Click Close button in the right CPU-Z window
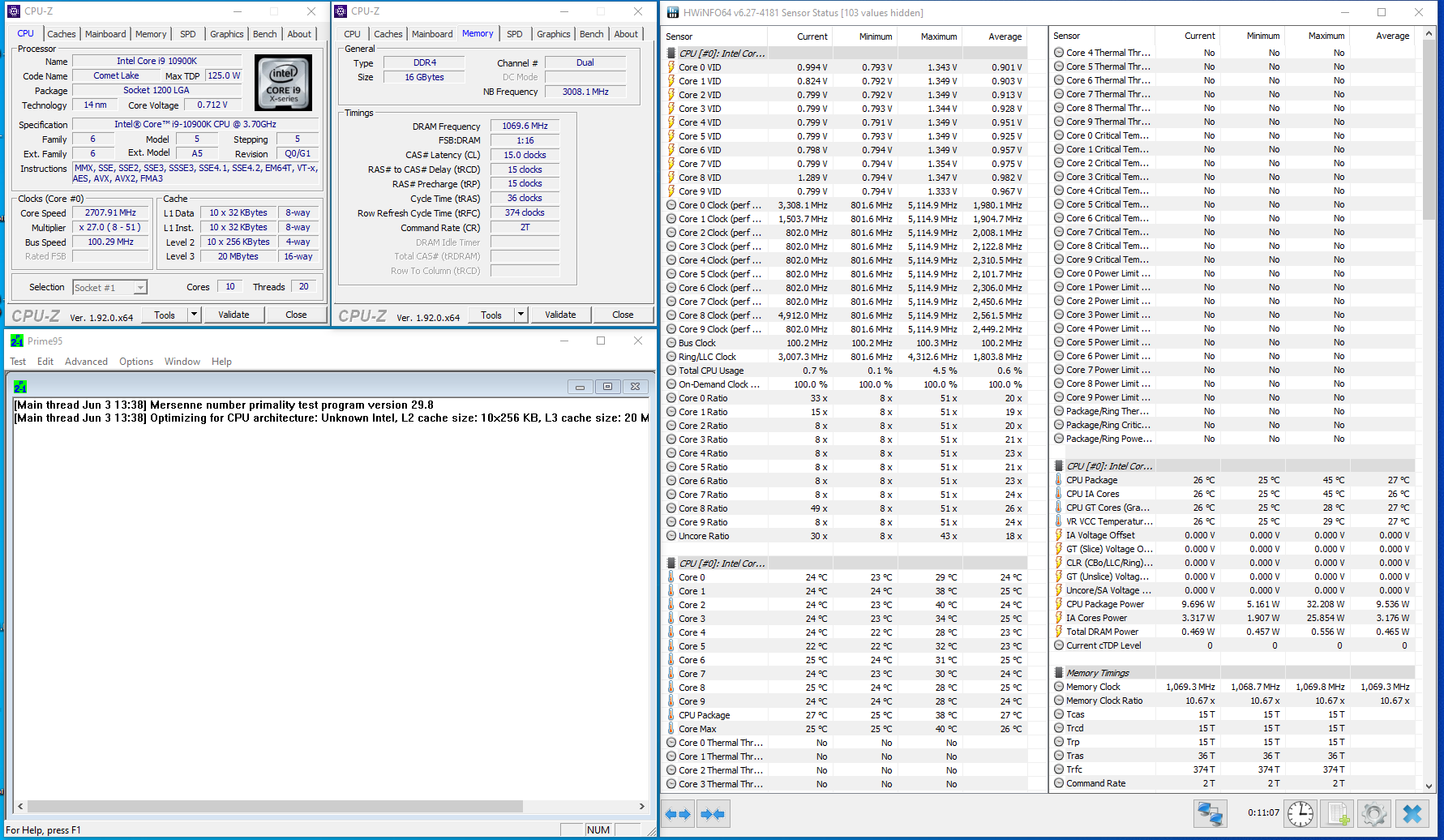Image resolution: width=1444 pixels, height=840 pixels. click(623, 315)
